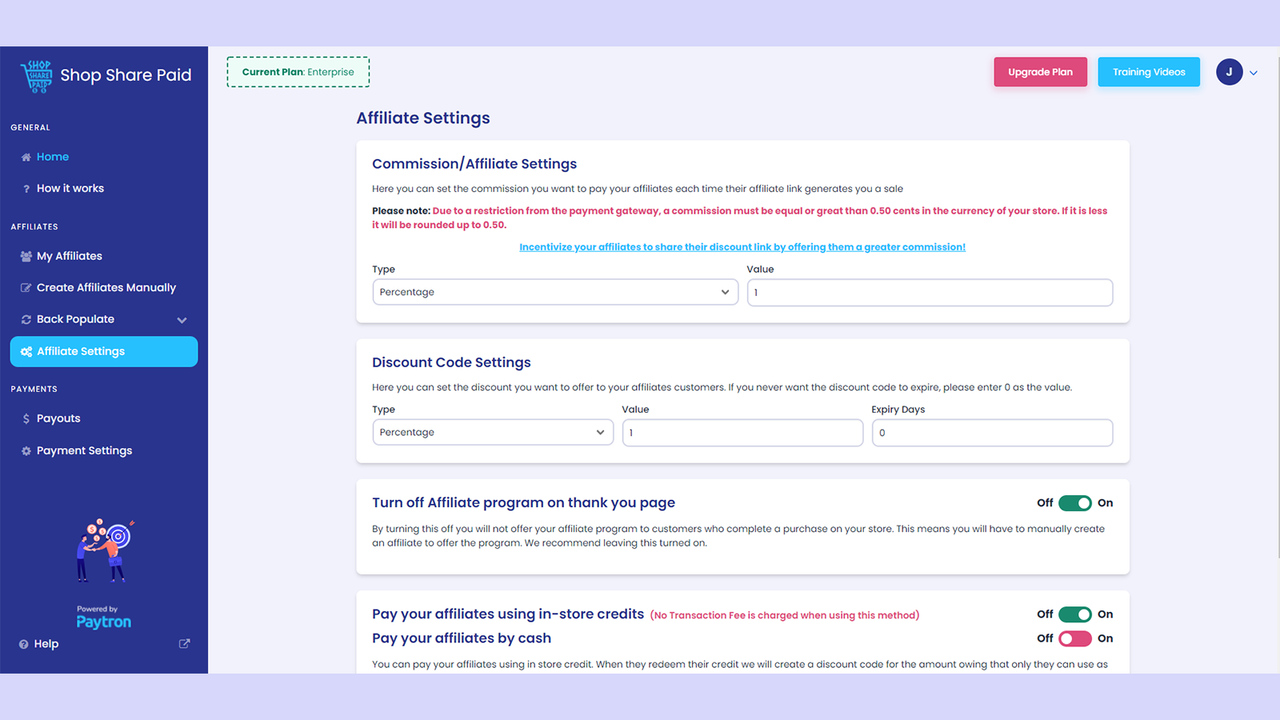
Task: Open My Affiliates page
Action: (69, 257)
